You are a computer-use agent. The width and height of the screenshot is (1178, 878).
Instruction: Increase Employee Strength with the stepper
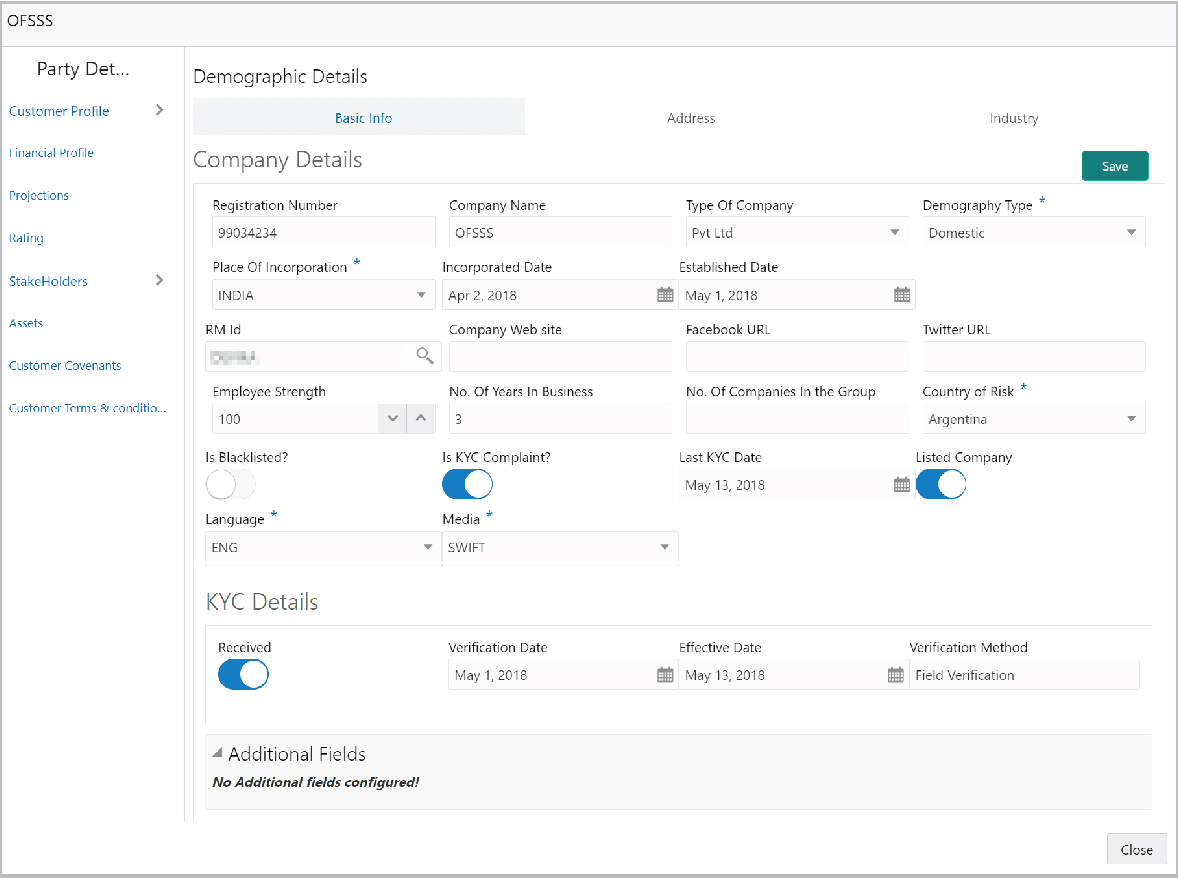[420, 418]
